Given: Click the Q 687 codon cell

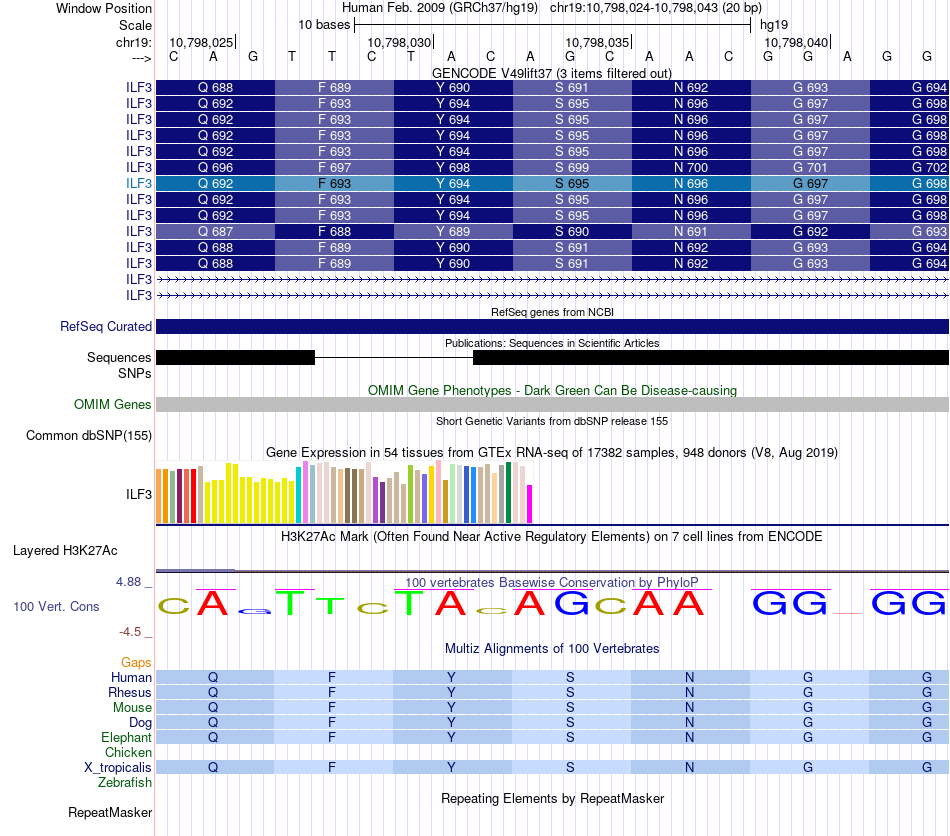Looking at the screenshot, I should point(215,231).
